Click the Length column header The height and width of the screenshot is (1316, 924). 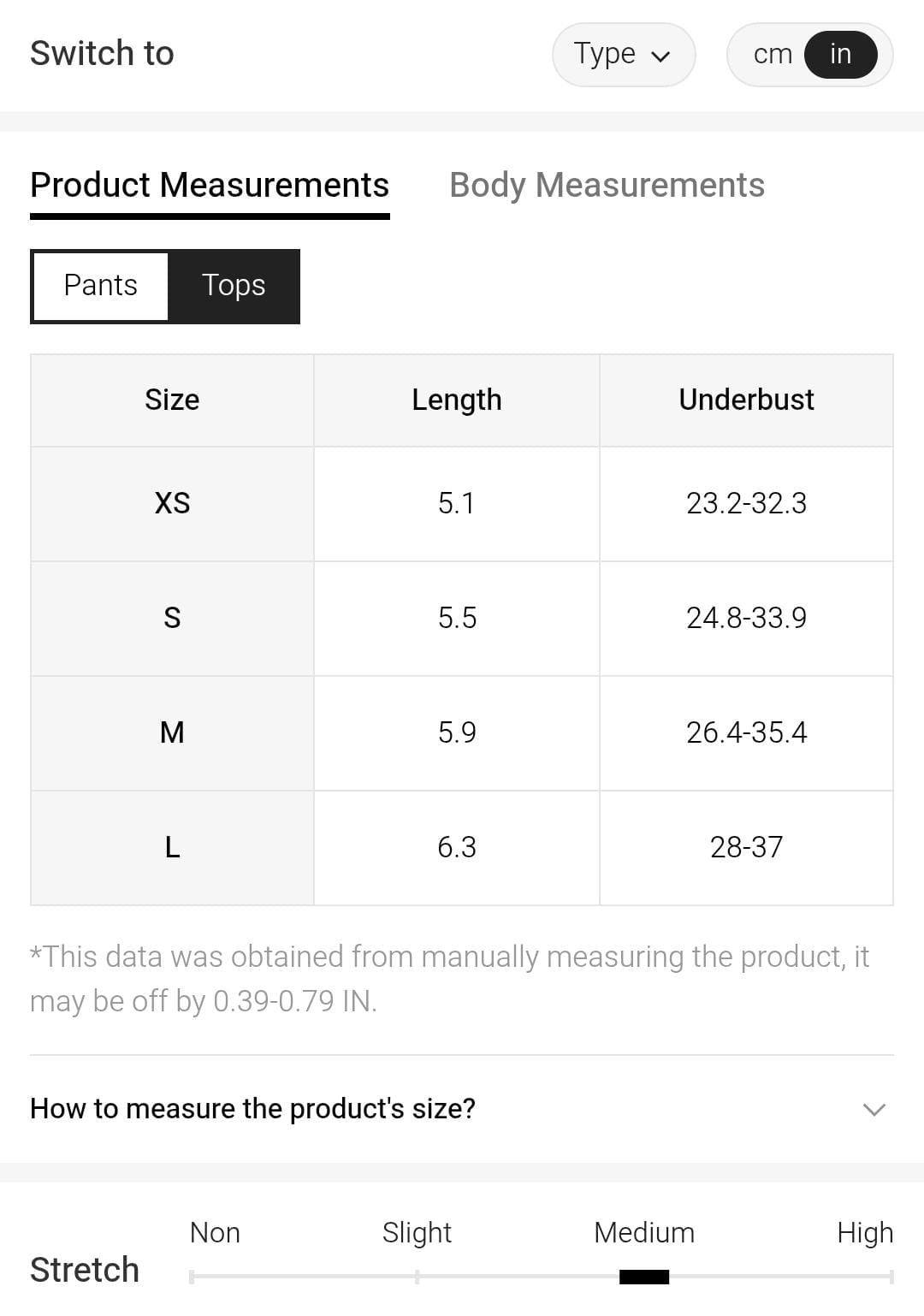(456, 400)
